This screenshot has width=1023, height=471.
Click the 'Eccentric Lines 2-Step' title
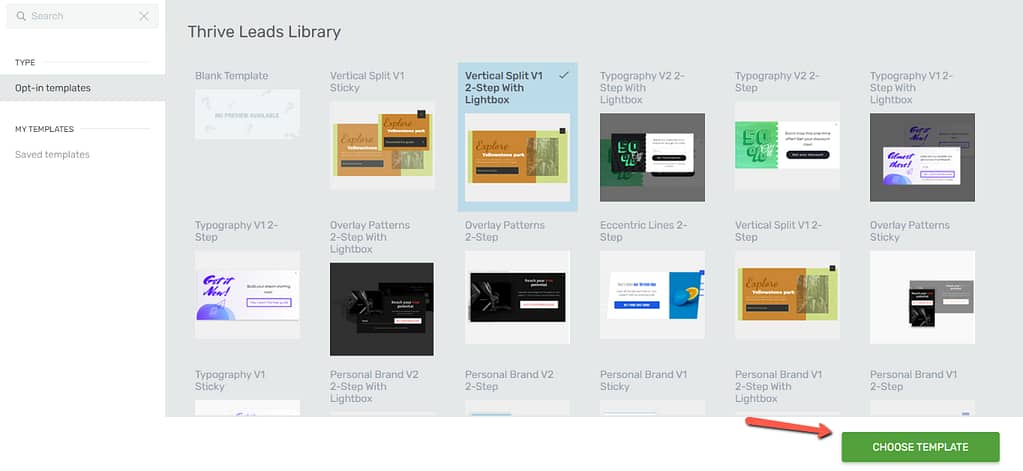click(644, 231)
